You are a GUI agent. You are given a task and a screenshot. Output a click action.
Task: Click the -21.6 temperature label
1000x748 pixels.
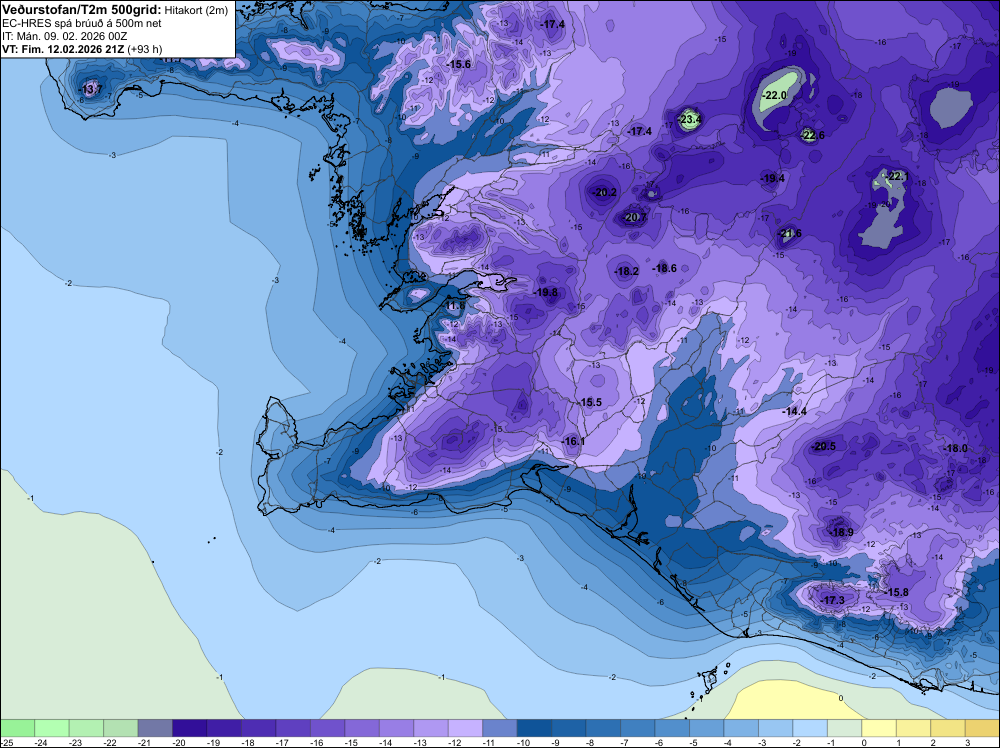[x=790, y=233]
